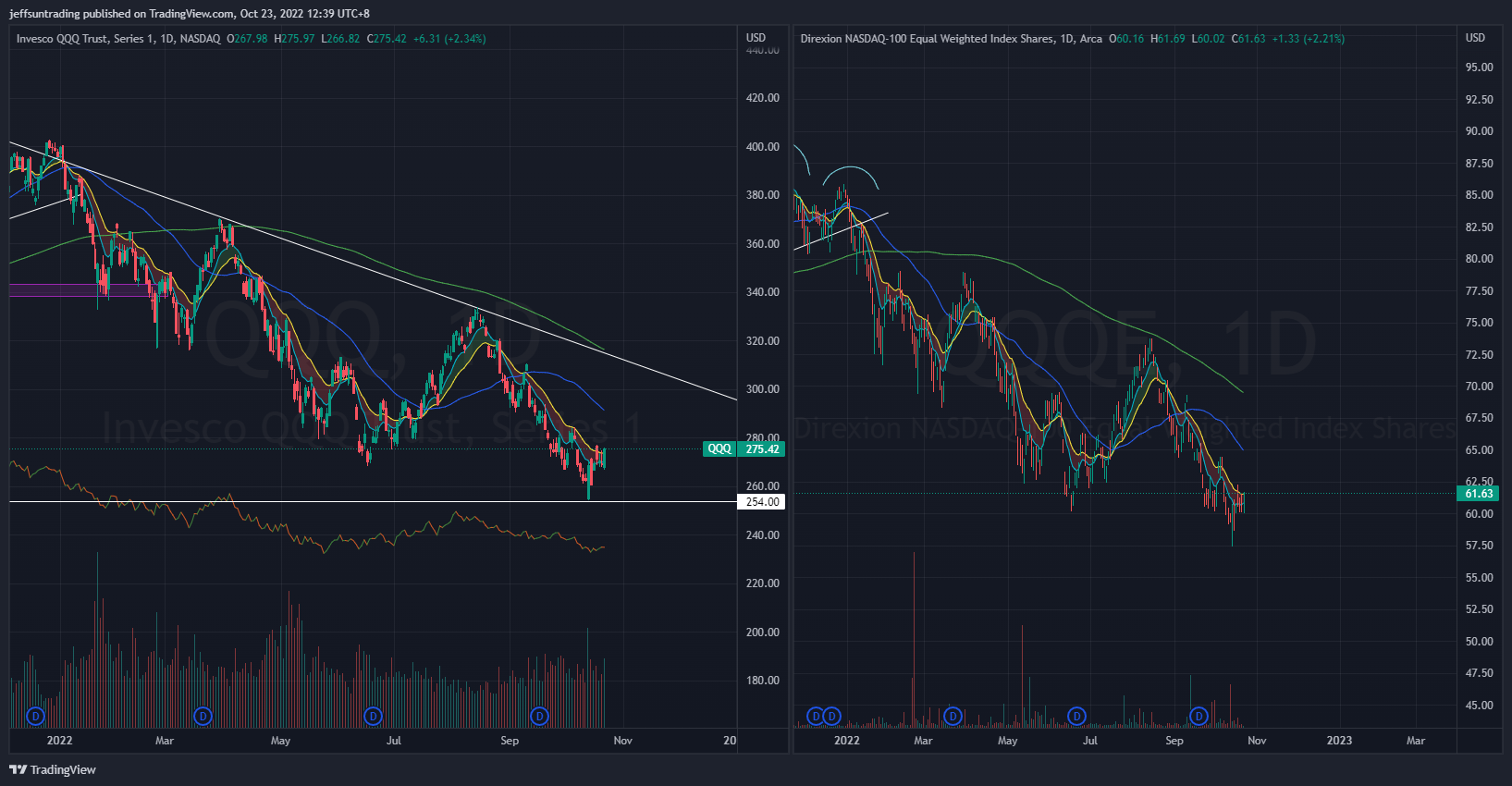Click the high value H61.69
The image size is (1512, 786).
click(x=1168, y=39)
